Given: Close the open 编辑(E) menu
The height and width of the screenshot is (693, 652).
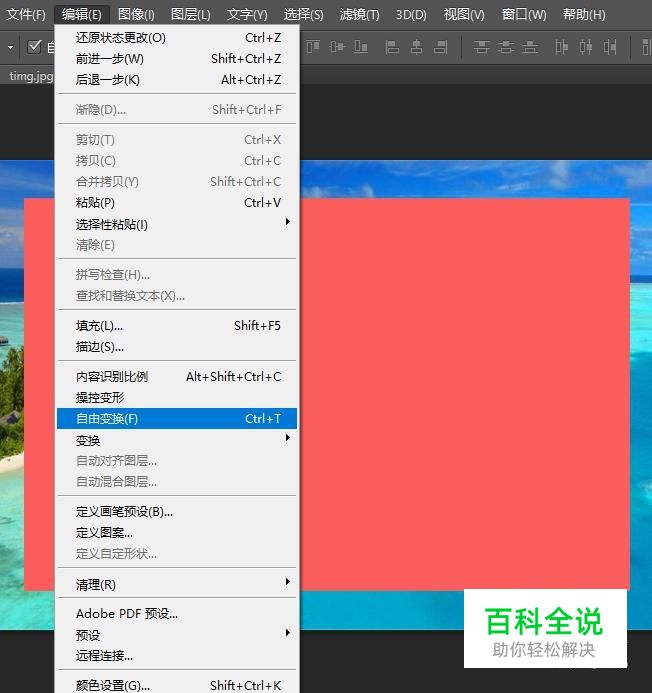Looking at the screenshot, I should 82,15.
